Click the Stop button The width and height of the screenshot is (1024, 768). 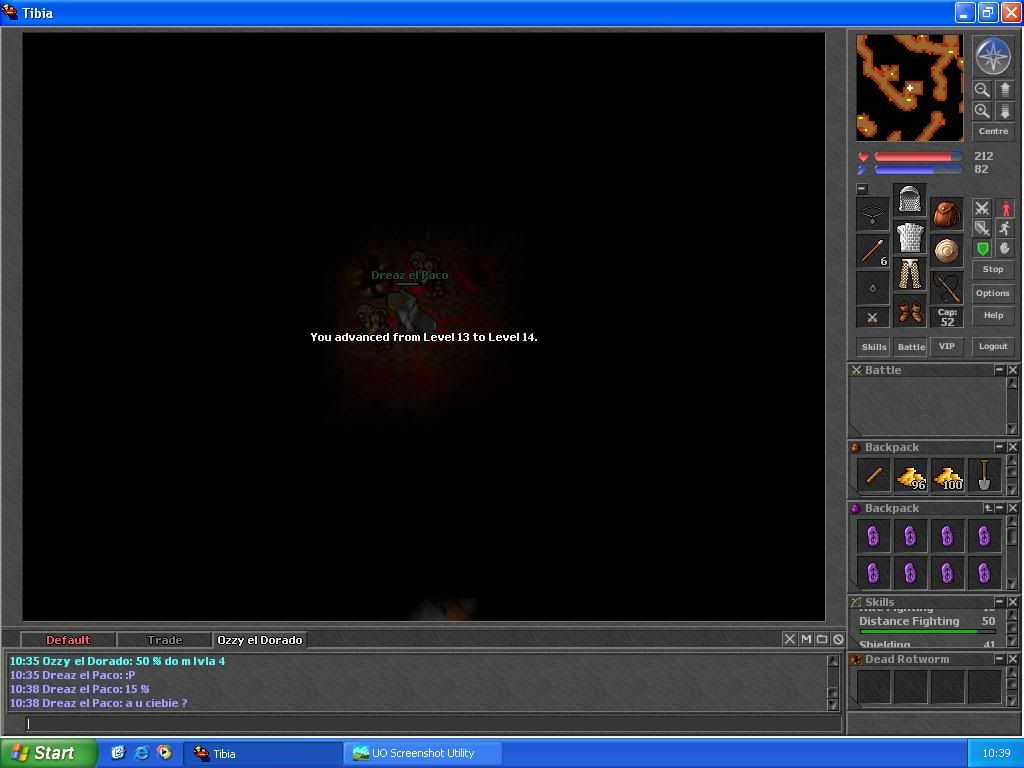point(993,269)
